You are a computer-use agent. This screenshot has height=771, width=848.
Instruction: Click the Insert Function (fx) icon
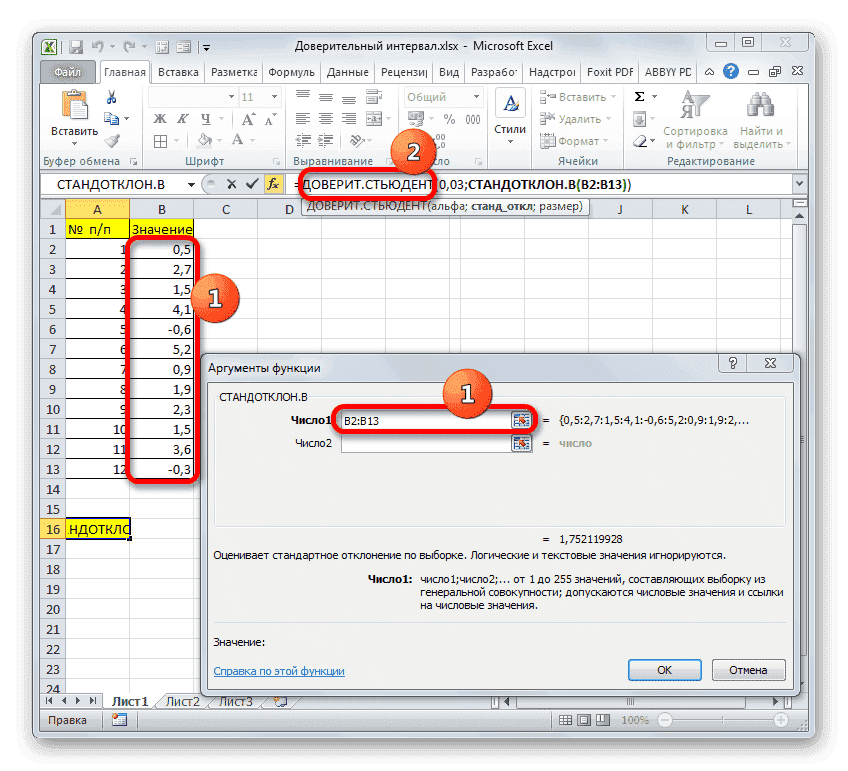pyautogui.click(x=273, y=184)
